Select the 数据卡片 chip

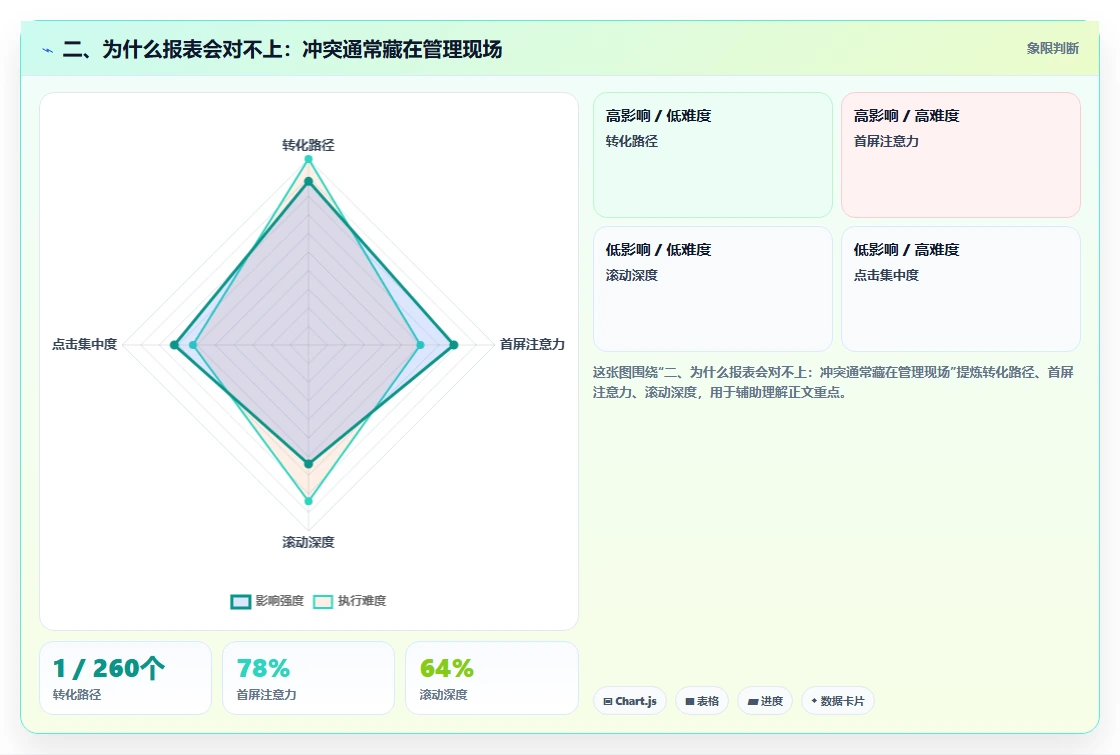(838, 701)
